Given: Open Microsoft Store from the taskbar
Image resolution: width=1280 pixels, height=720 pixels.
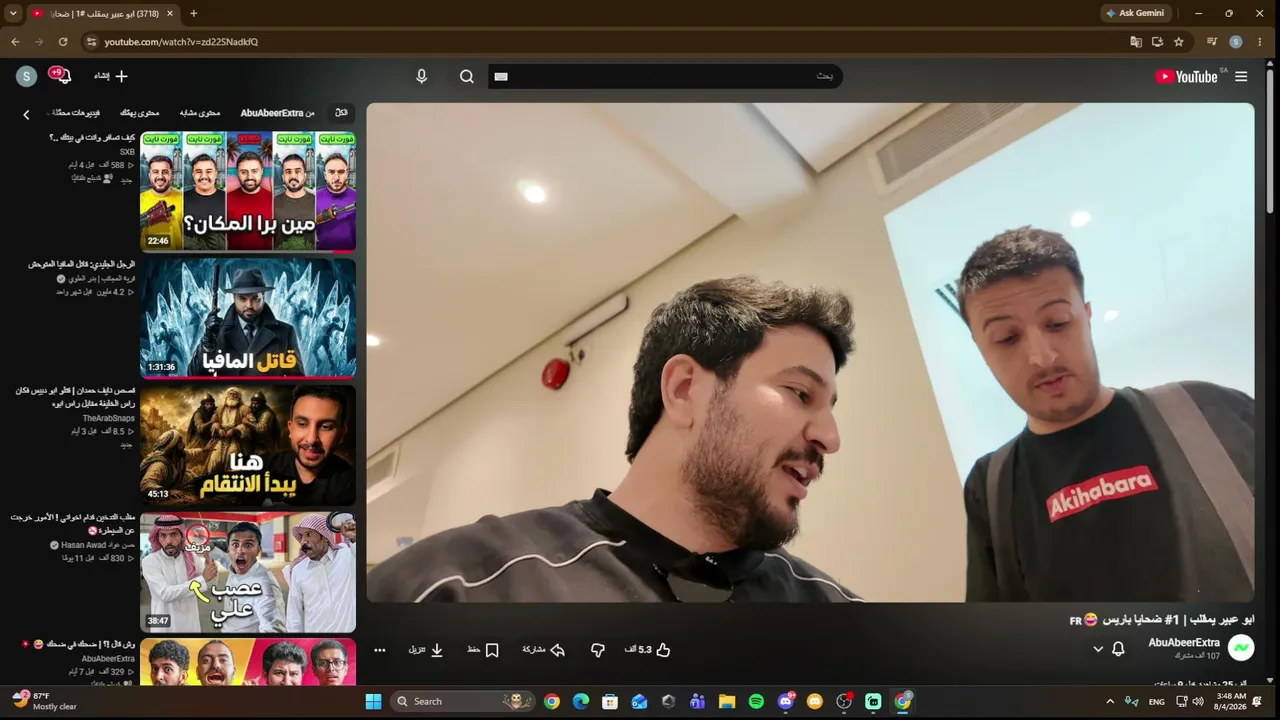Looking at the screenshot, I should (610, 701).
